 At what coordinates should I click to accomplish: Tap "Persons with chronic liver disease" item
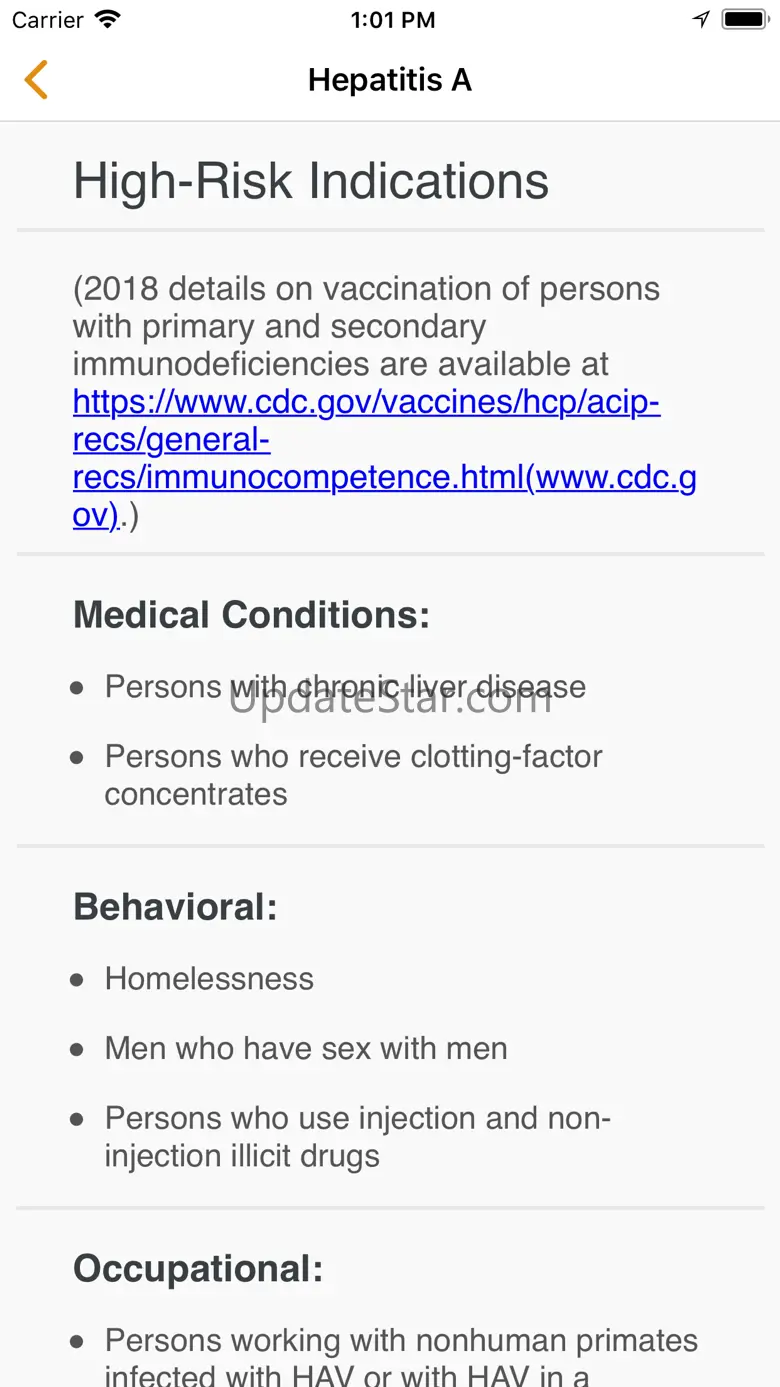pos(345,687)
